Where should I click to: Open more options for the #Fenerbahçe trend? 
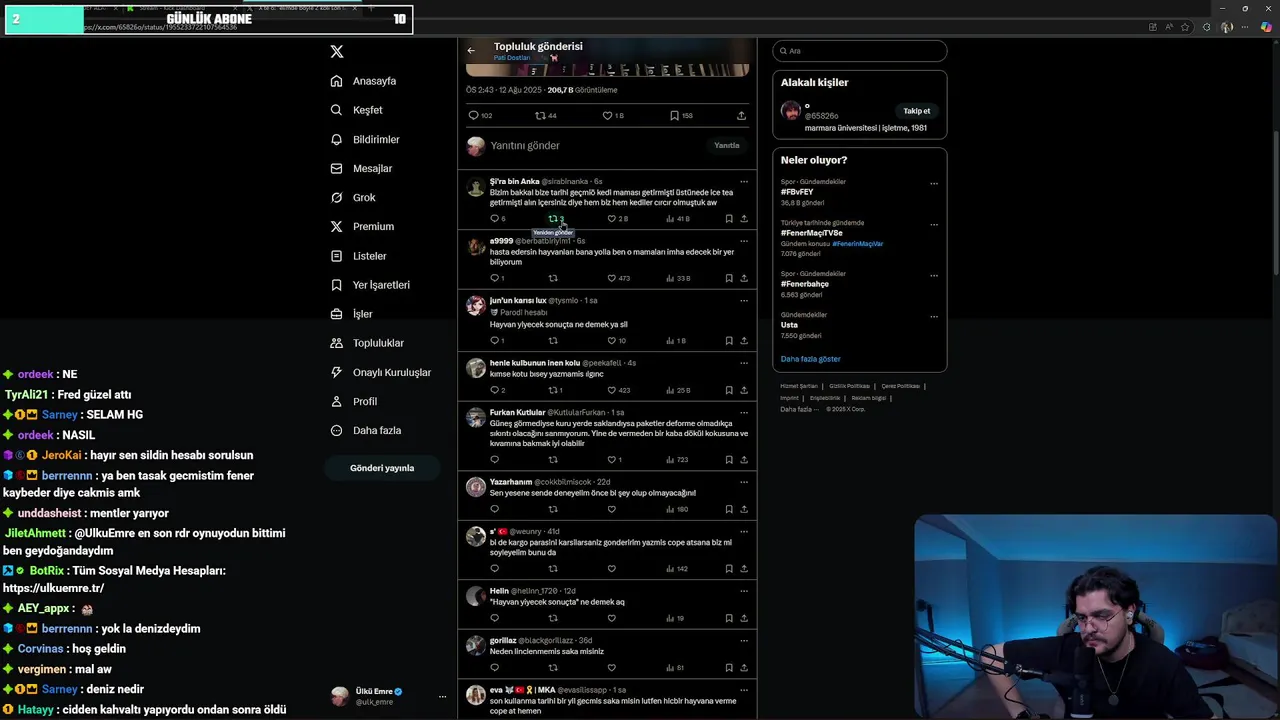[x=934, y=276]
